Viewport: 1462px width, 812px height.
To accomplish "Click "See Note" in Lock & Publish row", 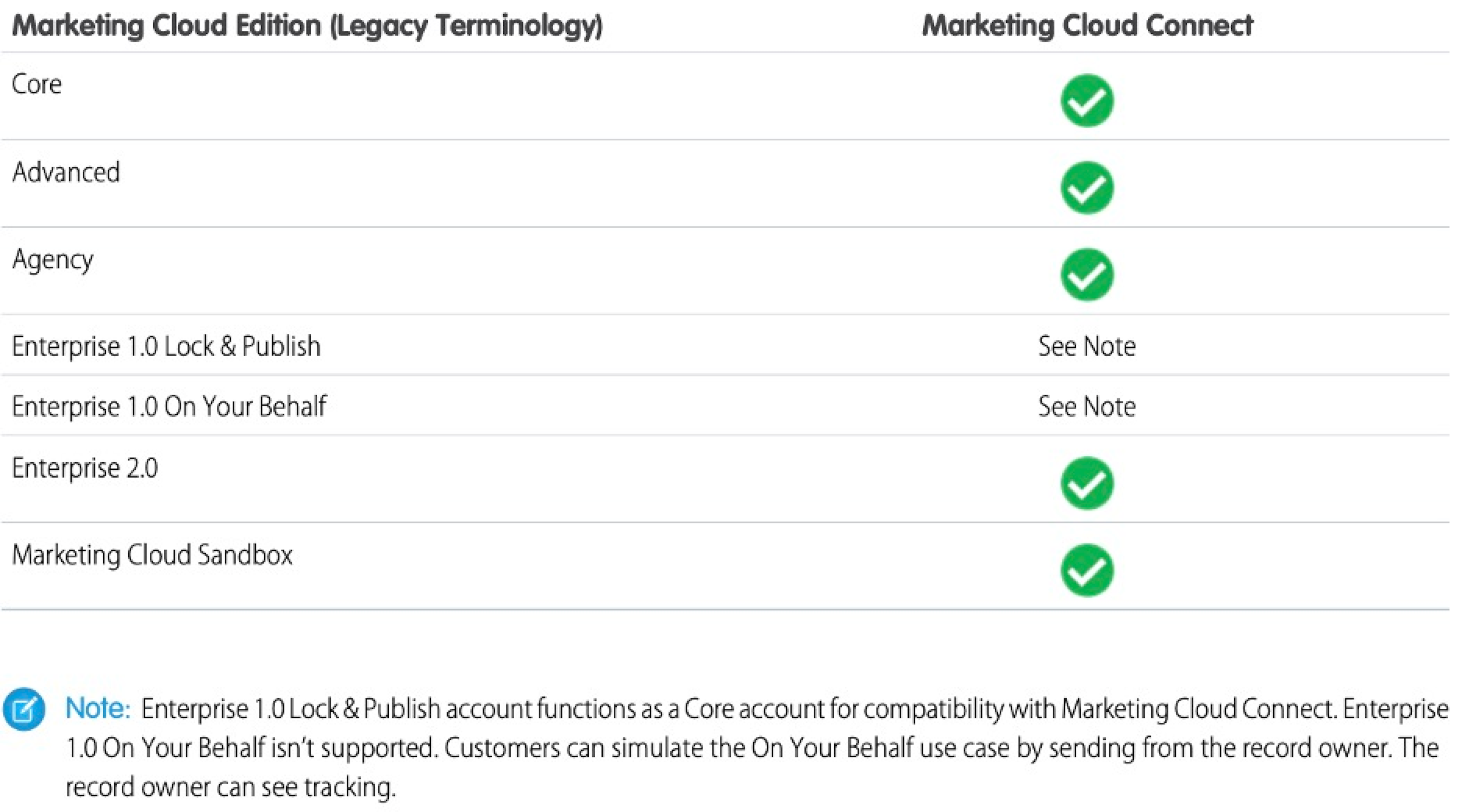I will point(1087,346).
